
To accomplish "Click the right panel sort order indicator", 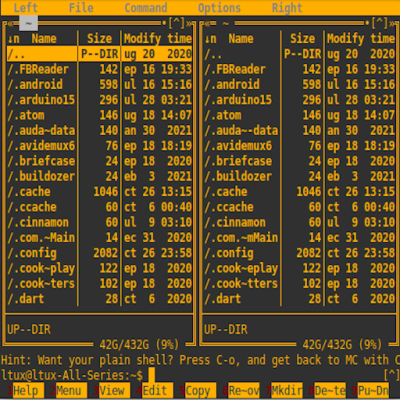I will pos(210,39).
